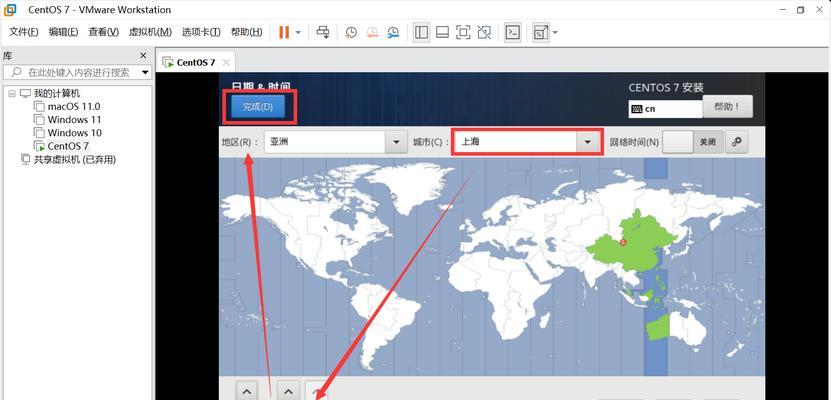Open the 编辑(E) menu
The width and height of the screenshot is (831, 400).
[63, 32]
